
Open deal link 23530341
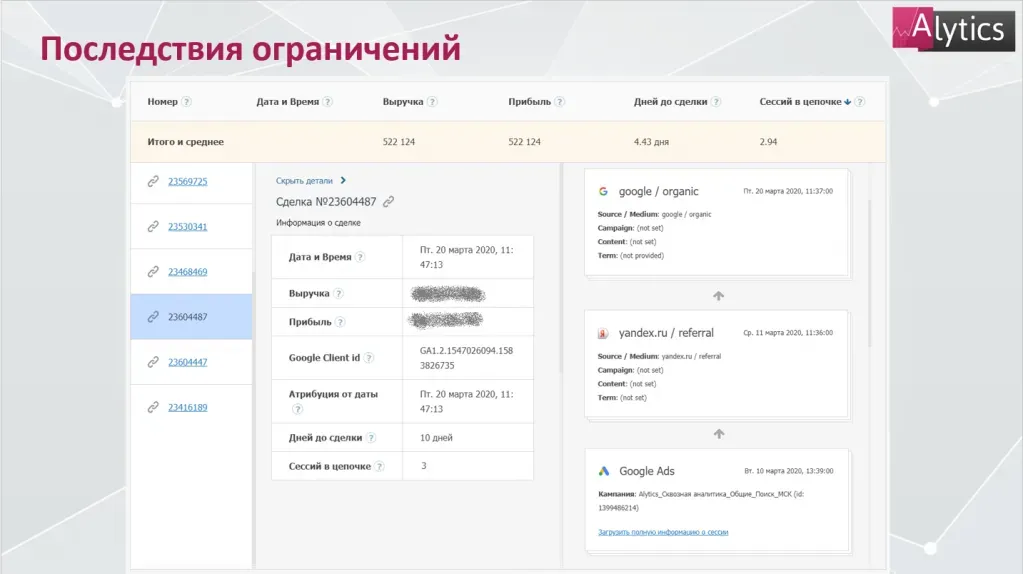[187, 226]
